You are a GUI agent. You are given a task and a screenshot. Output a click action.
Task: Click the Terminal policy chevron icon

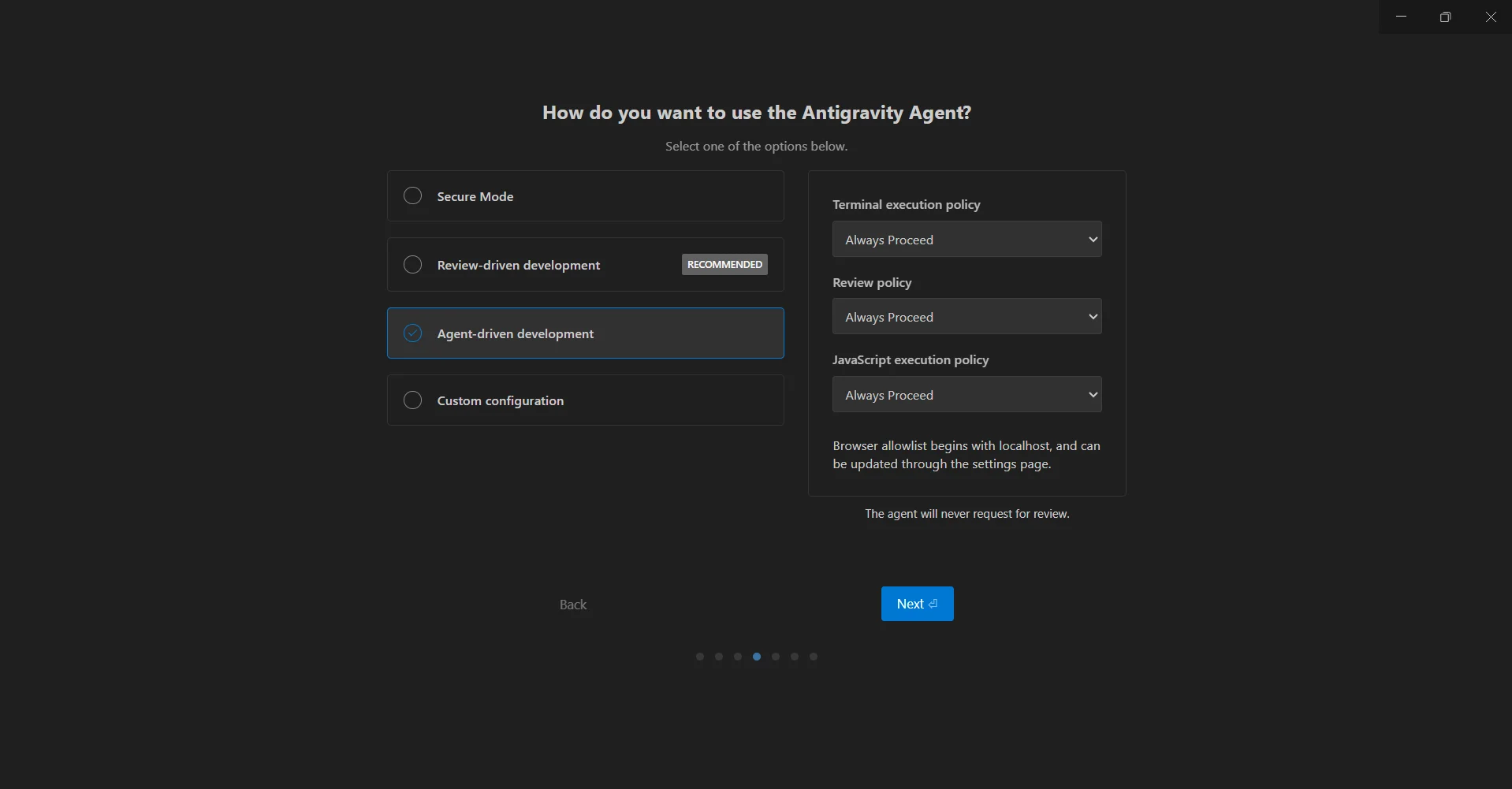[1093, 239]
